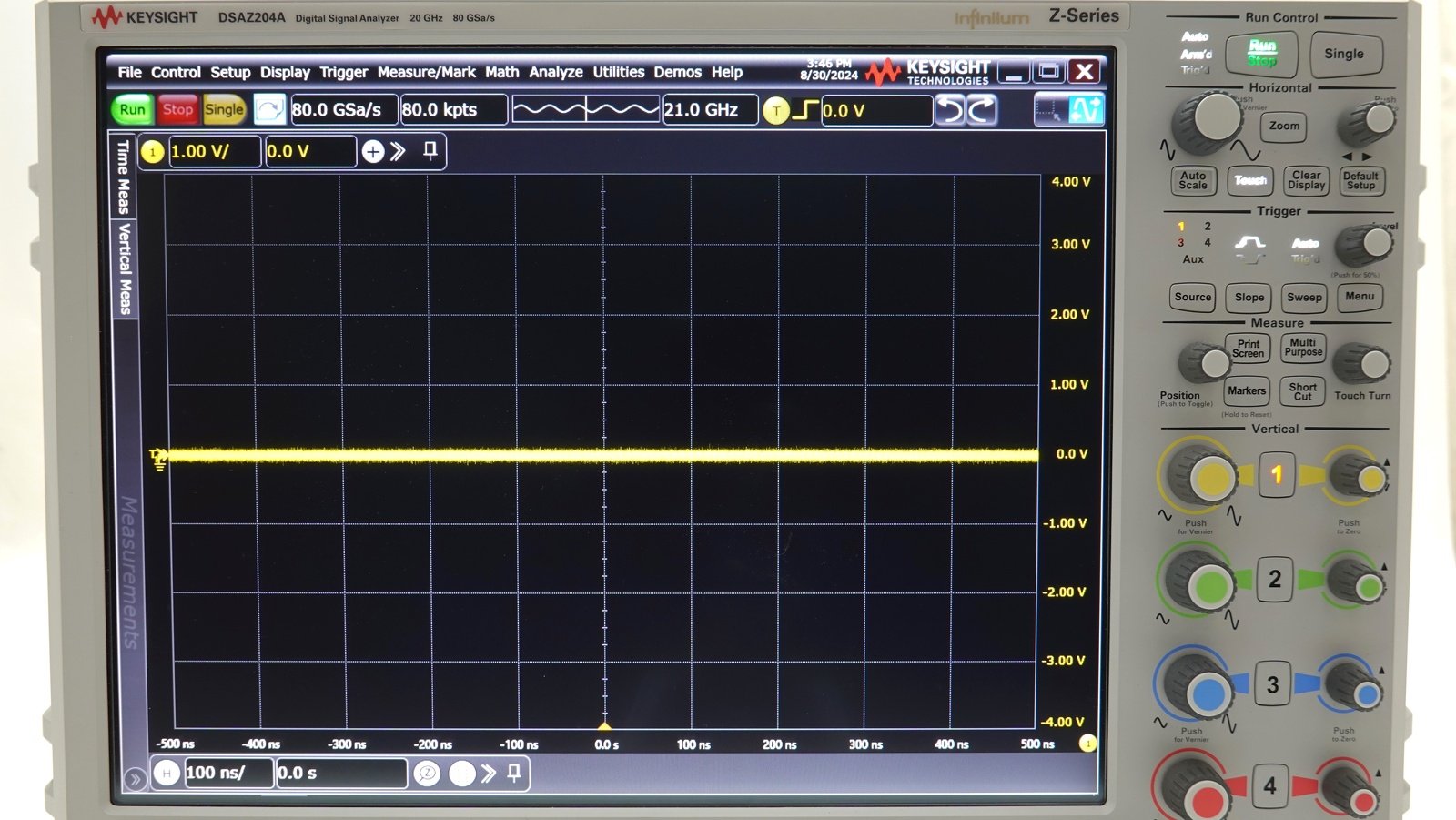Screen dimensions: 1456x820
Task: Open the Measure/Mark menu
Action: (x=426, y=72)
